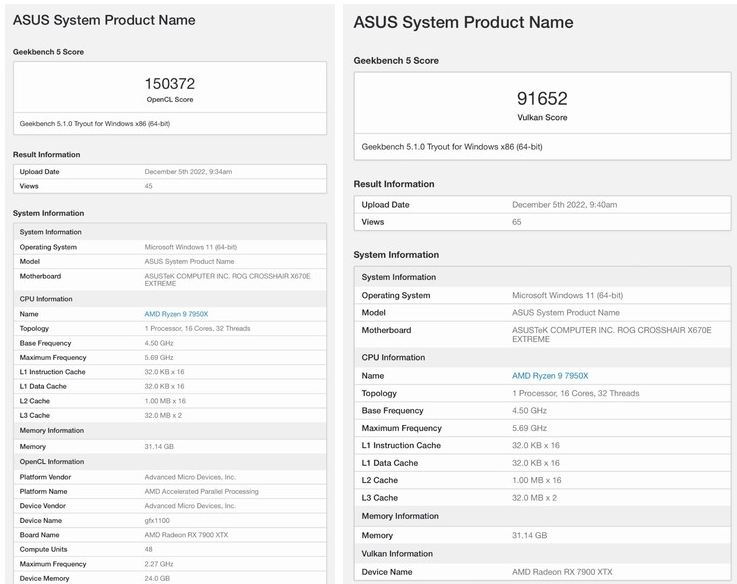Click the 150372 OpenCL score number

coord(169,85)
